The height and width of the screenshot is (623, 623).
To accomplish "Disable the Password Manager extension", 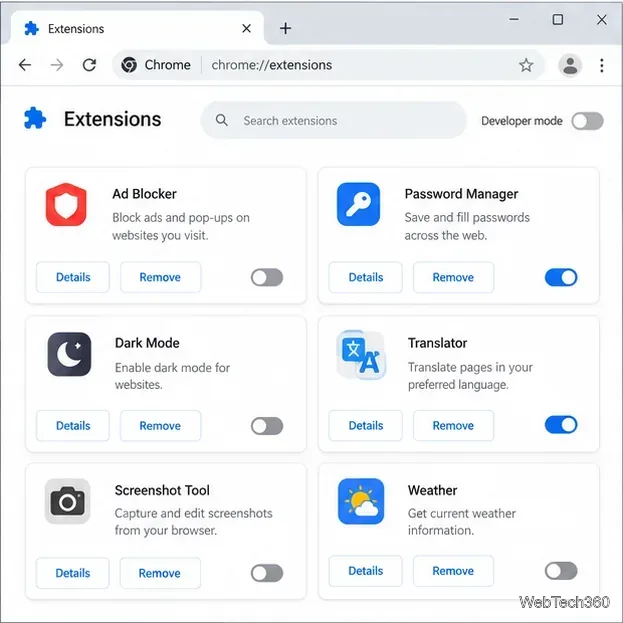I will (561, 277).
